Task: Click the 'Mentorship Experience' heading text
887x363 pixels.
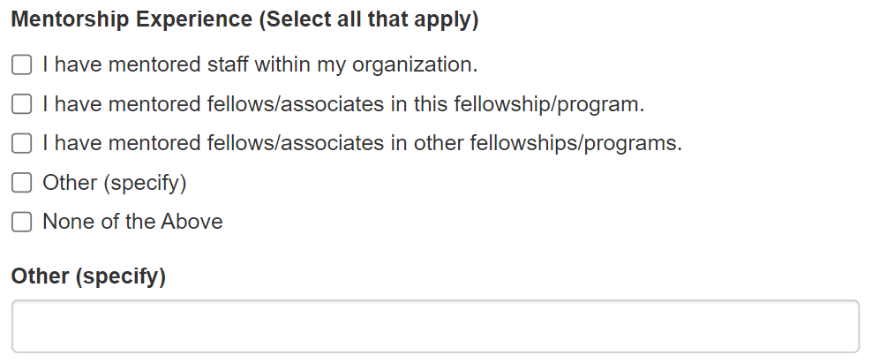Action: 132,20
